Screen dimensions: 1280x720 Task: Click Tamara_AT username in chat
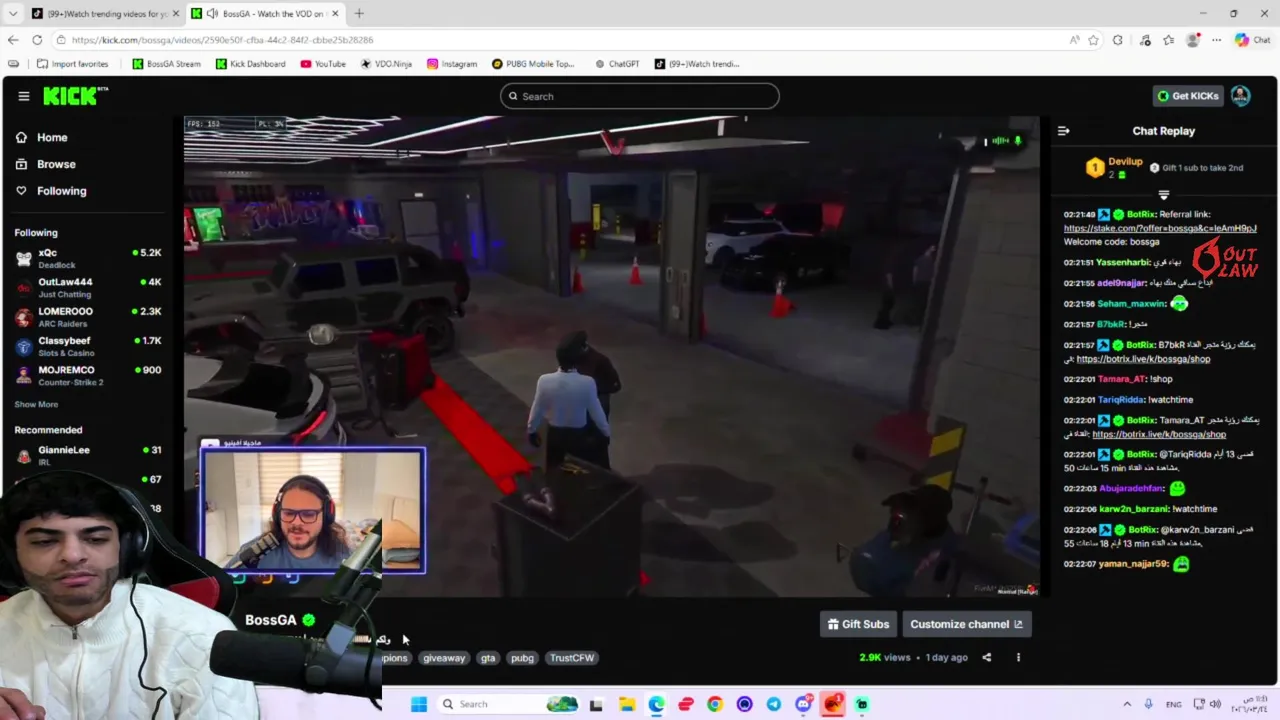1121,379
